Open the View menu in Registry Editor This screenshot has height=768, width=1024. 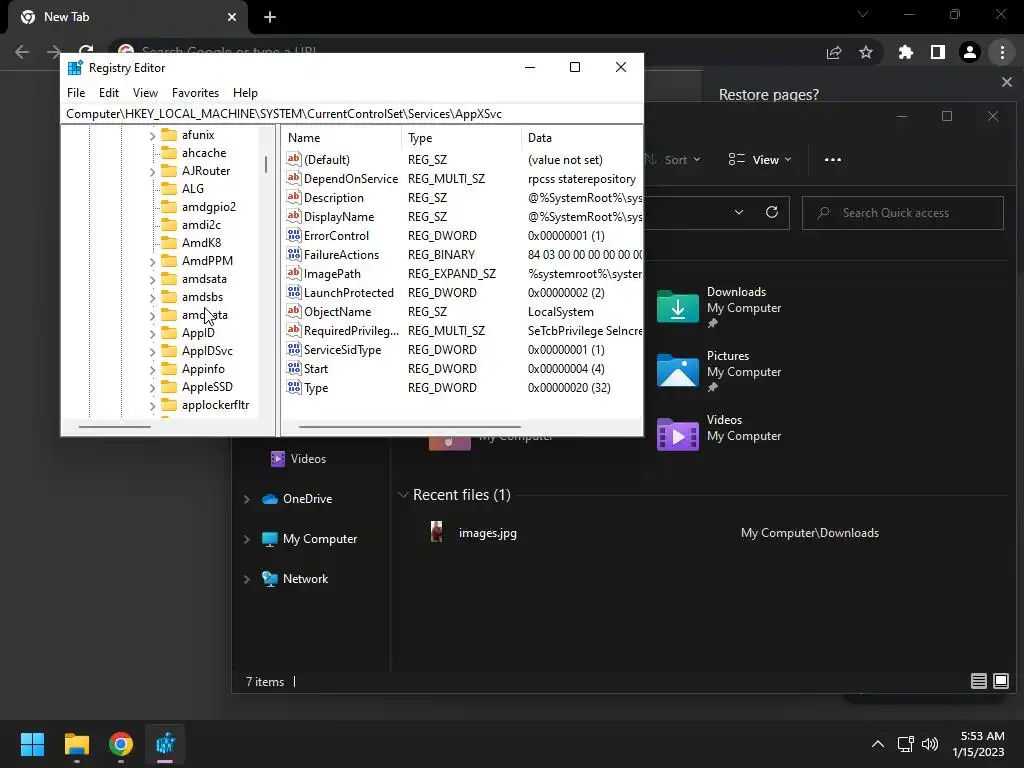pos(145,93)
